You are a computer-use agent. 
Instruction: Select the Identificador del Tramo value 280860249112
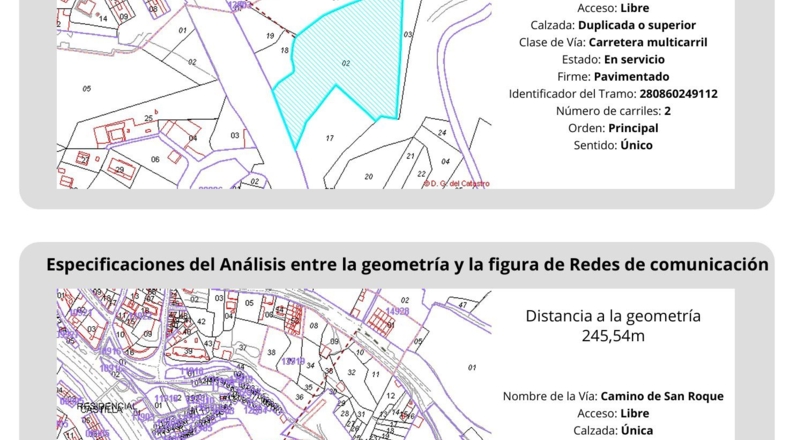point(679,94)
